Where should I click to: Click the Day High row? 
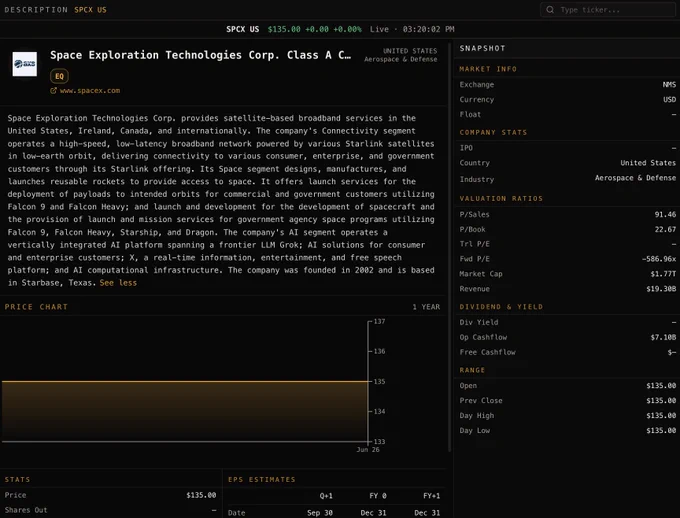coord(567,416)
